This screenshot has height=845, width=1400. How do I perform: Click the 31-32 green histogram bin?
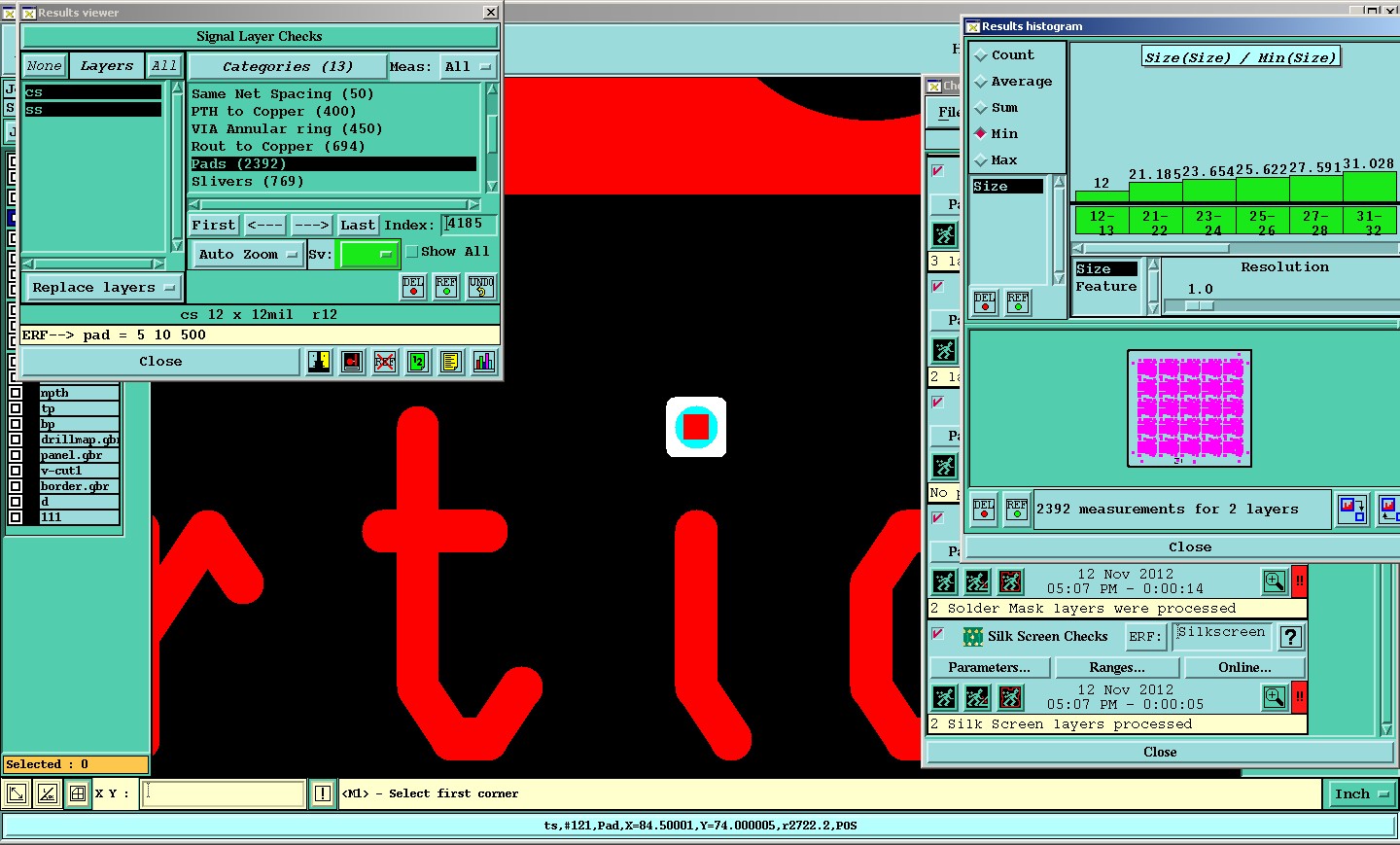tap(1369, 223)
